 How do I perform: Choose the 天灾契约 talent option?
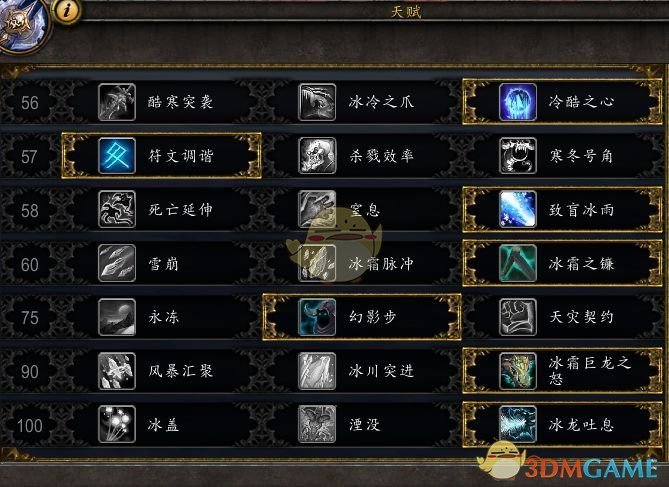(563, 317)
